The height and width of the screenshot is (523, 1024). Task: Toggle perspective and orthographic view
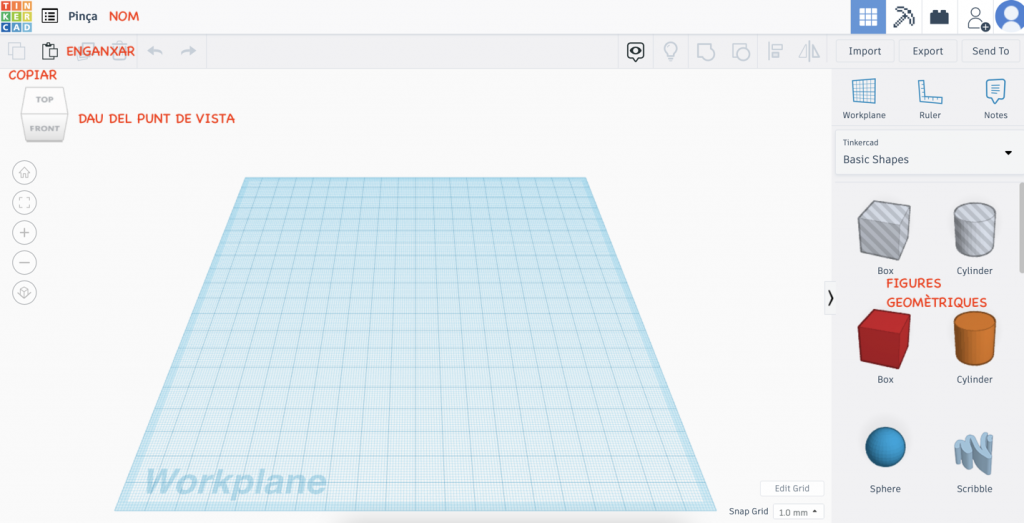(25, 292)
